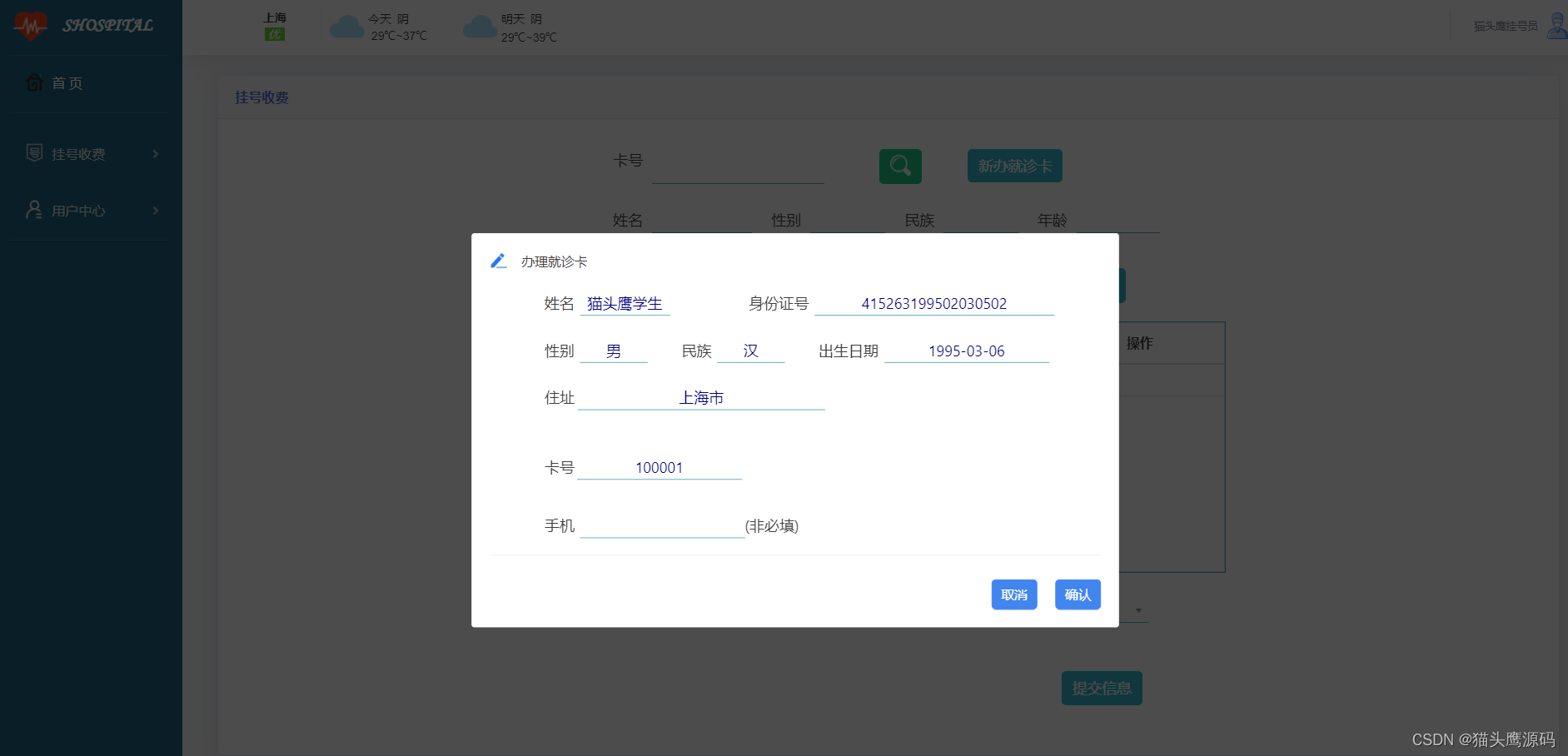Click tomorrow's cloud weather icon

480,27
